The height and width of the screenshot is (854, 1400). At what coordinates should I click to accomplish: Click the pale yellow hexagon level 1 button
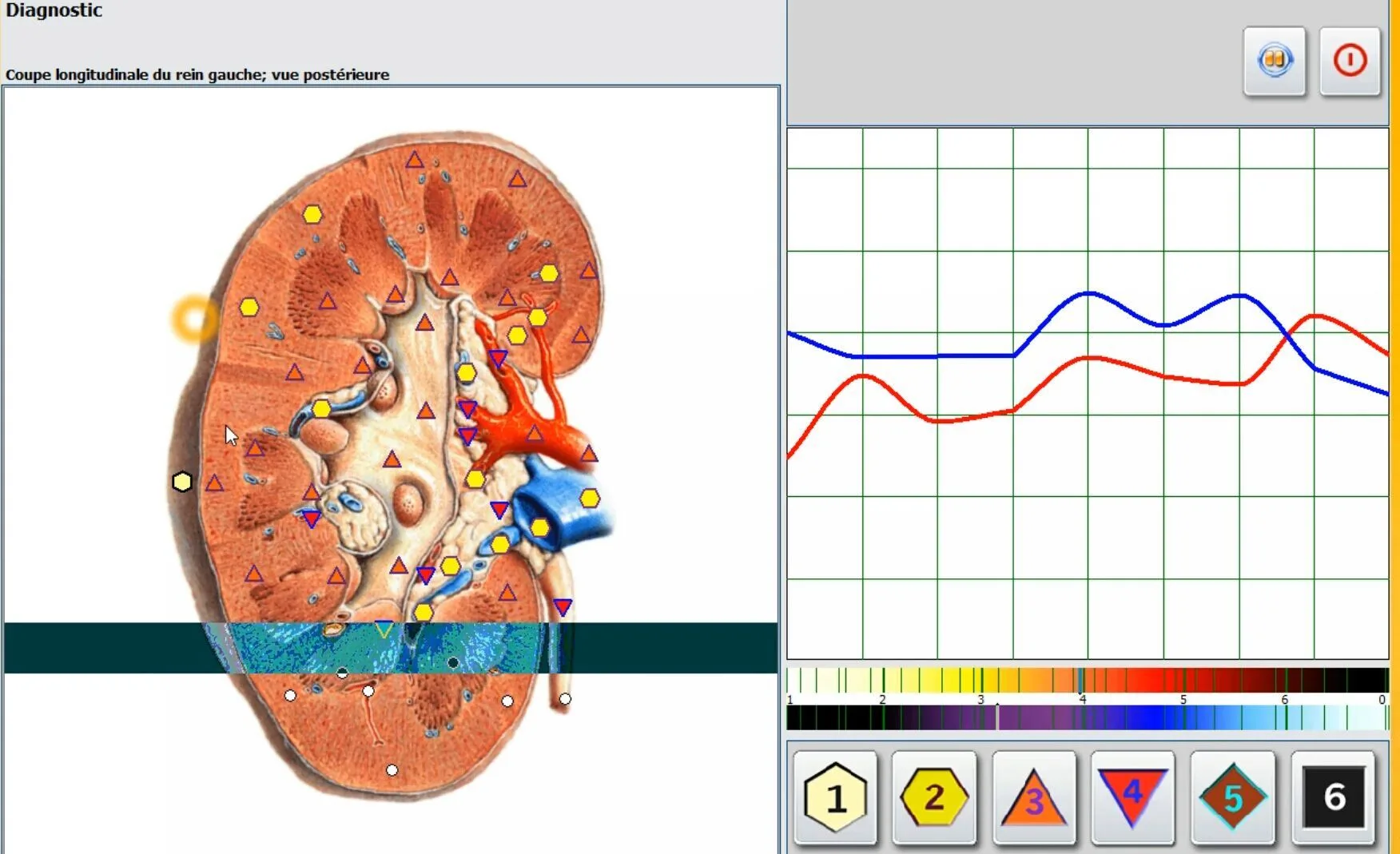point(835,797)
